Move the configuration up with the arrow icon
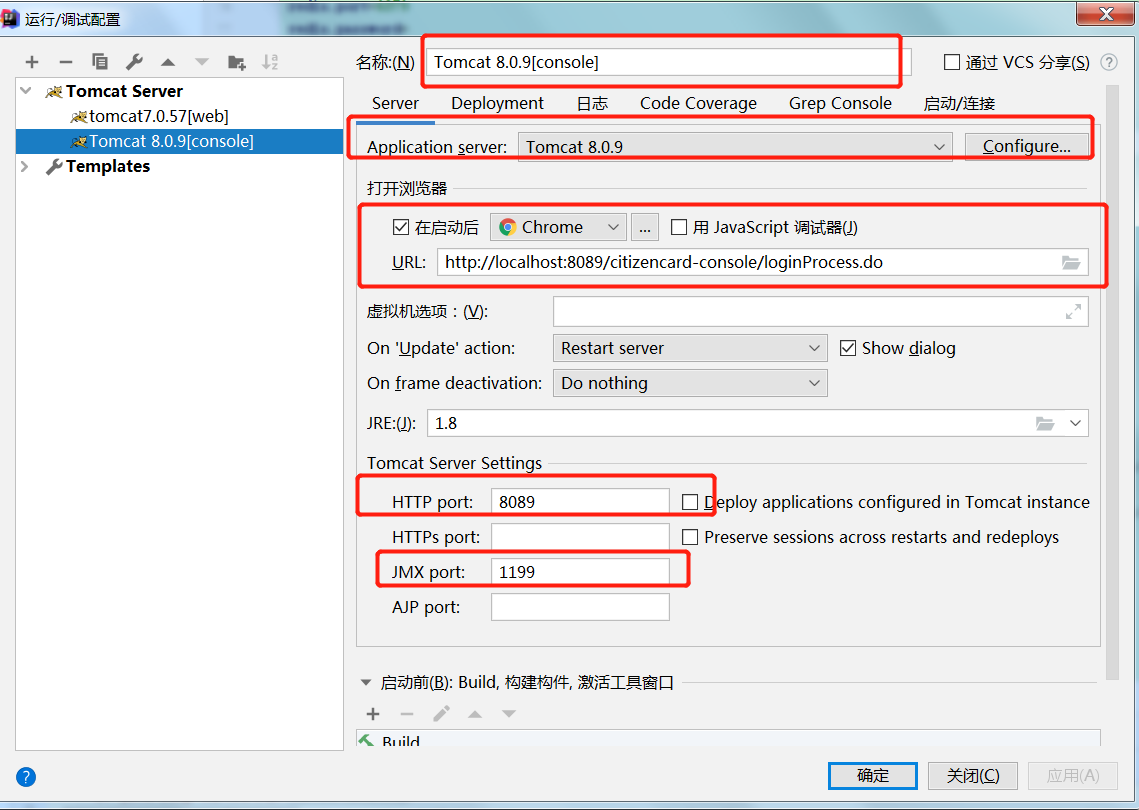Screen dimensions: 1139x810 [x=168, y=62]
